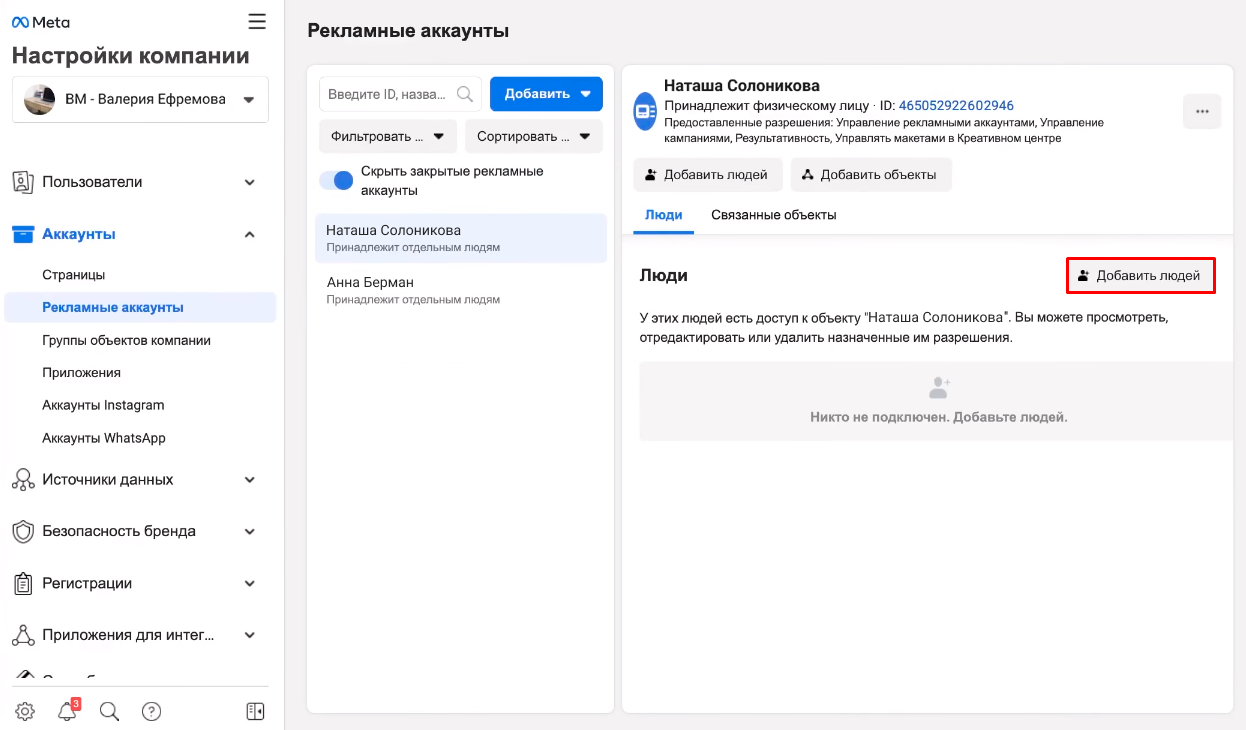Image resolution: width=1246 pixels, height=730 pixels.
Task: Open the Фильтровать dropdown
Action: point(388,136)
